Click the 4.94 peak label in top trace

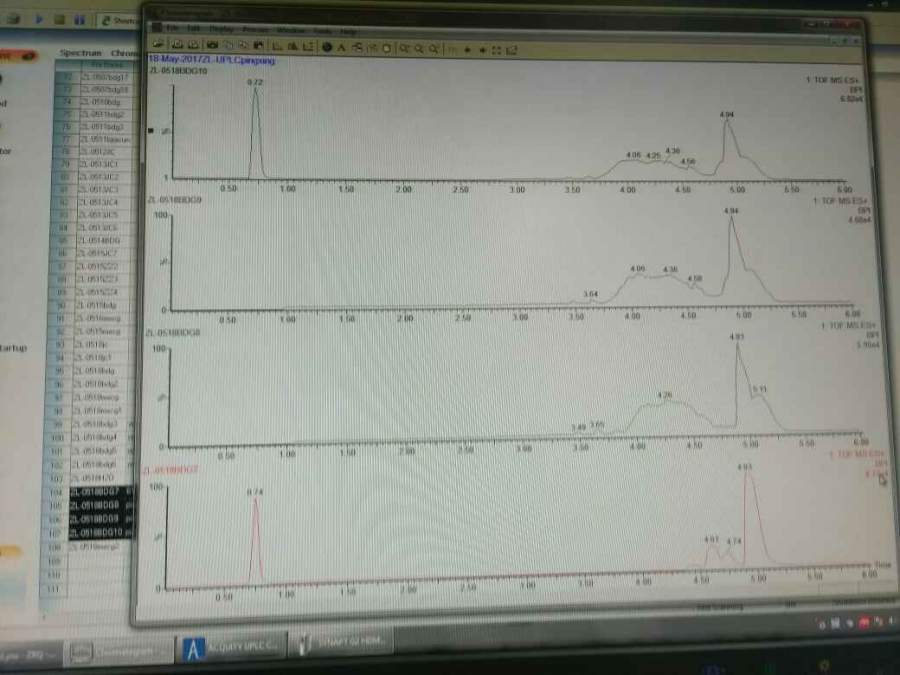point(727,115)
